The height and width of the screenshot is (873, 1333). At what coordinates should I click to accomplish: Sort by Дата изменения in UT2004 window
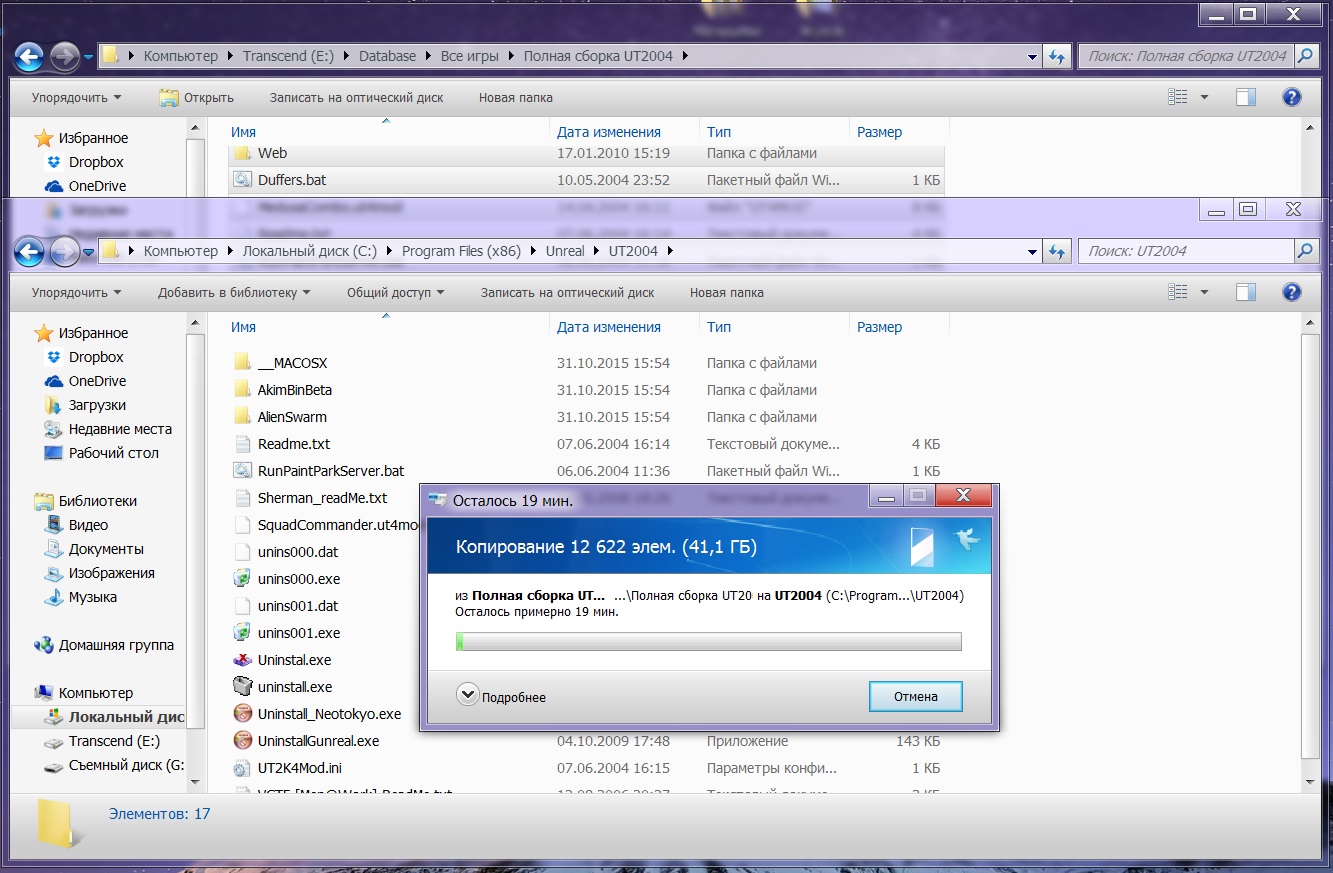(x=609, y=327)
